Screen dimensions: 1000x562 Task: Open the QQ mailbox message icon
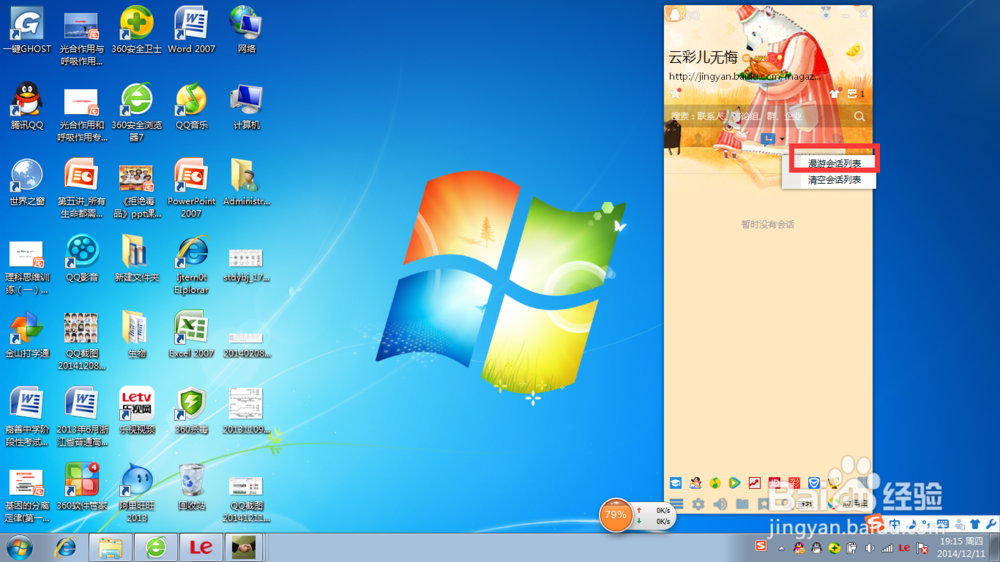[x=851, y=94]
